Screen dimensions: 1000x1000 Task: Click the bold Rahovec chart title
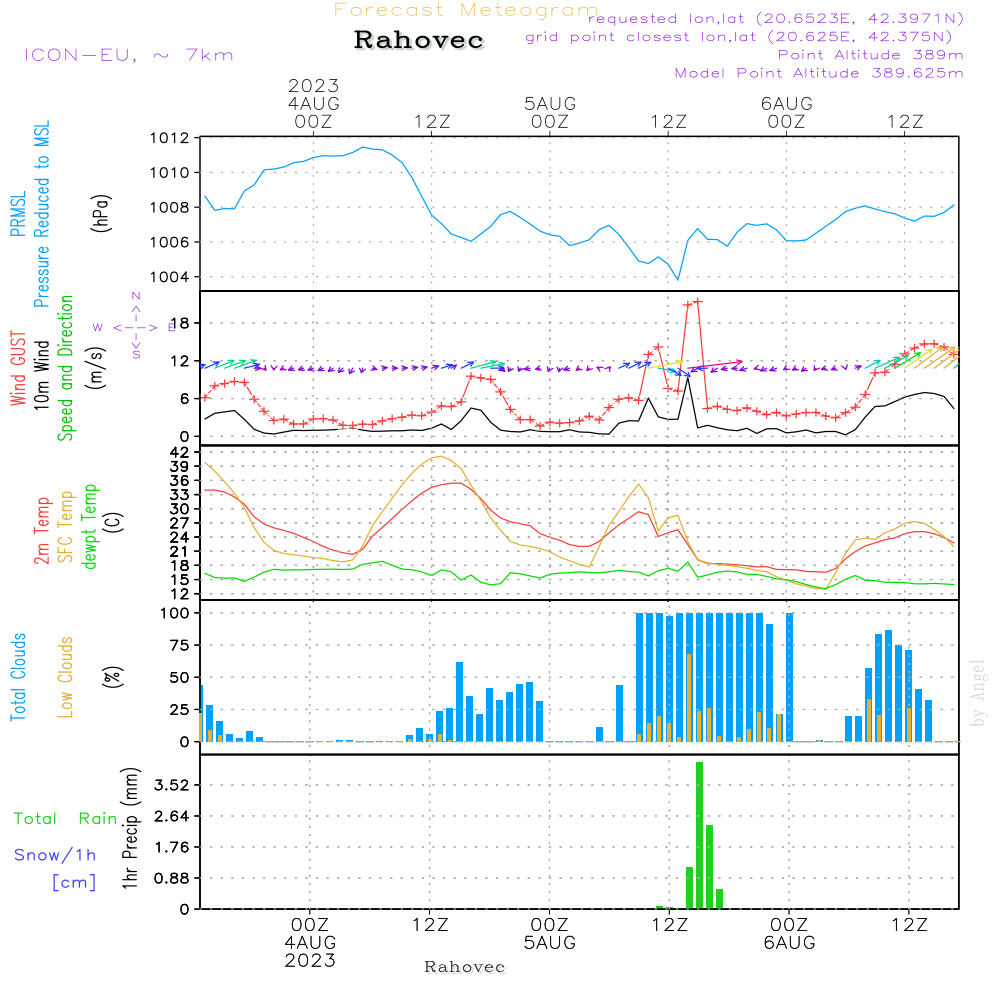coord(419,40)
